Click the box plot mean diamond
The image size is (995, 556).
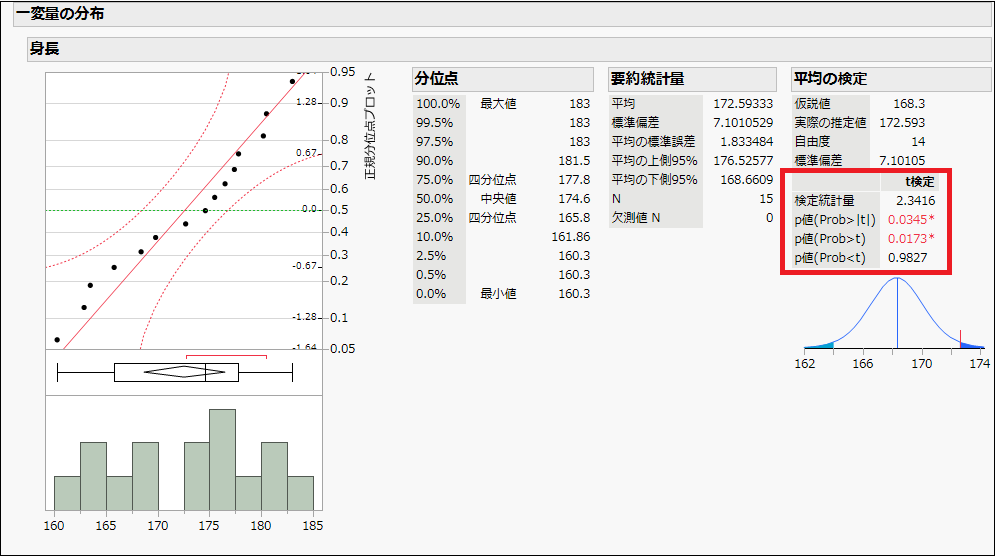[x=185, y=372]
